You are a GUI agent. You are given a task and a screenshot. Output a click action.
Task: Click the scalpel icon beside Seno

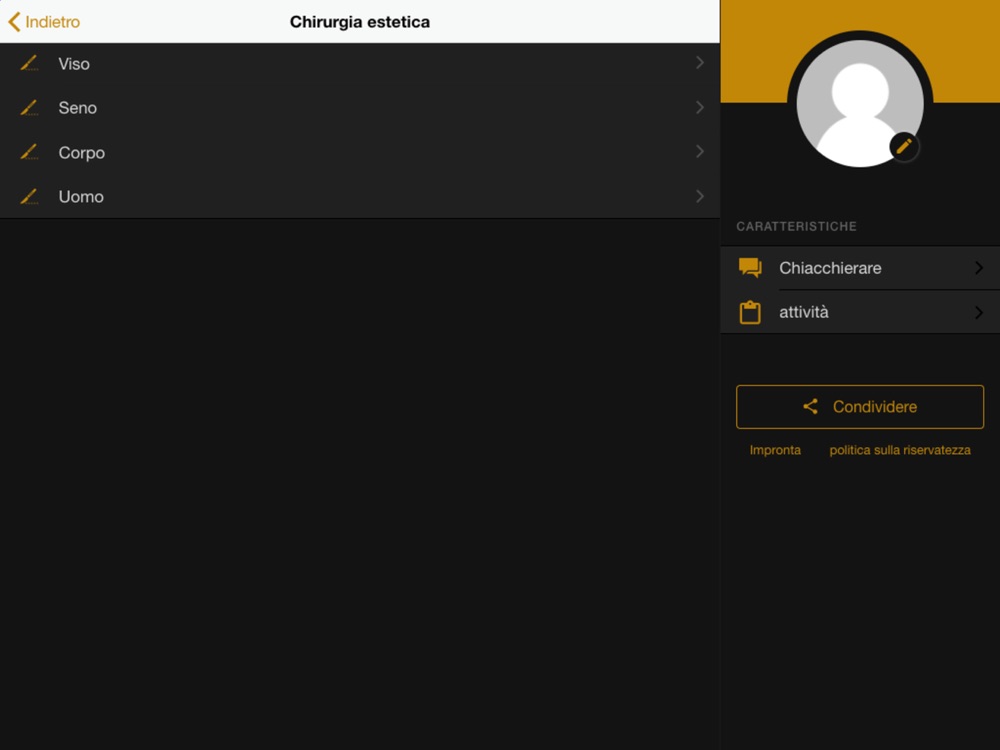29,108
